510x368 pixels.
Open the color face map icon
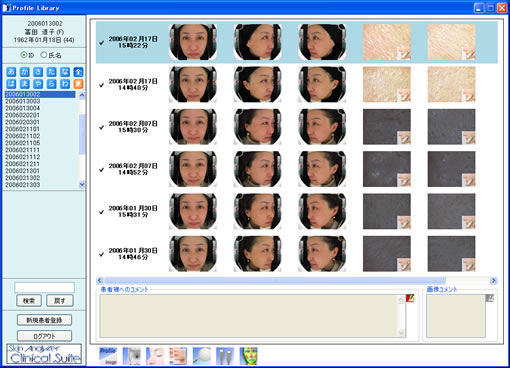(x=249, y=356)
